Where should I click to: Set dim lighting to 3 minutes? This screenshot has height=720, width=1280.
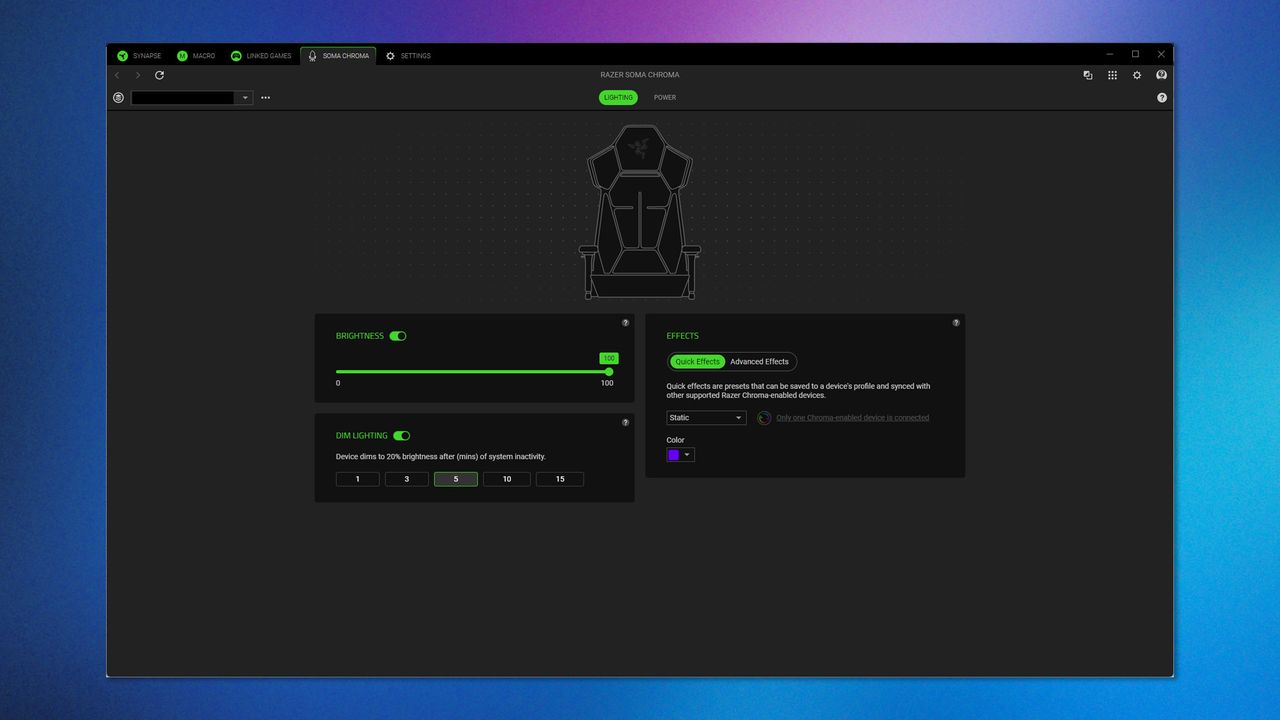click(407, 479)
